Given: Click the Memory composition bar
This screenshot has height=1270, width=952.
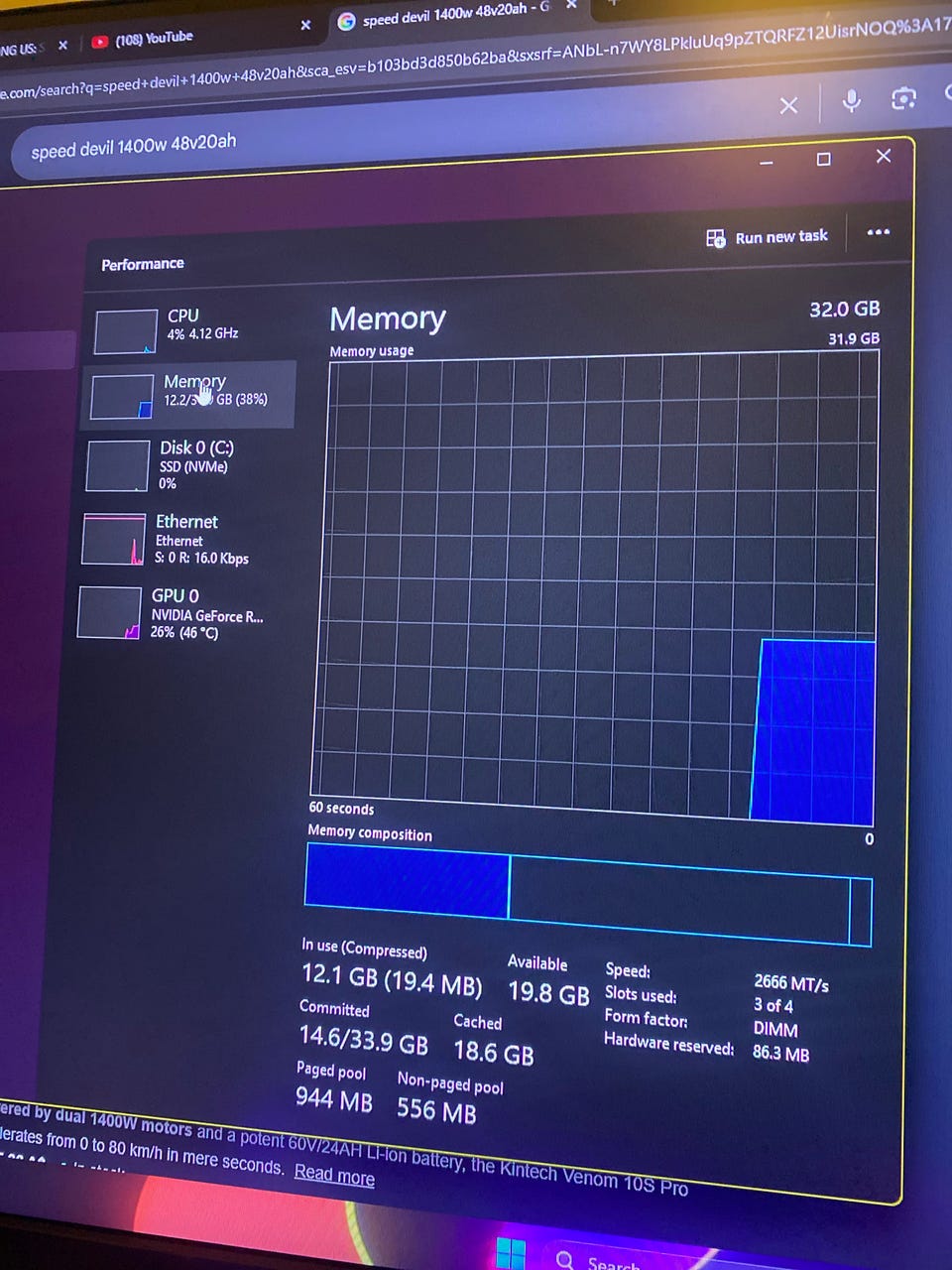Looking at the screenshot, I should click(x=589, y=895).
